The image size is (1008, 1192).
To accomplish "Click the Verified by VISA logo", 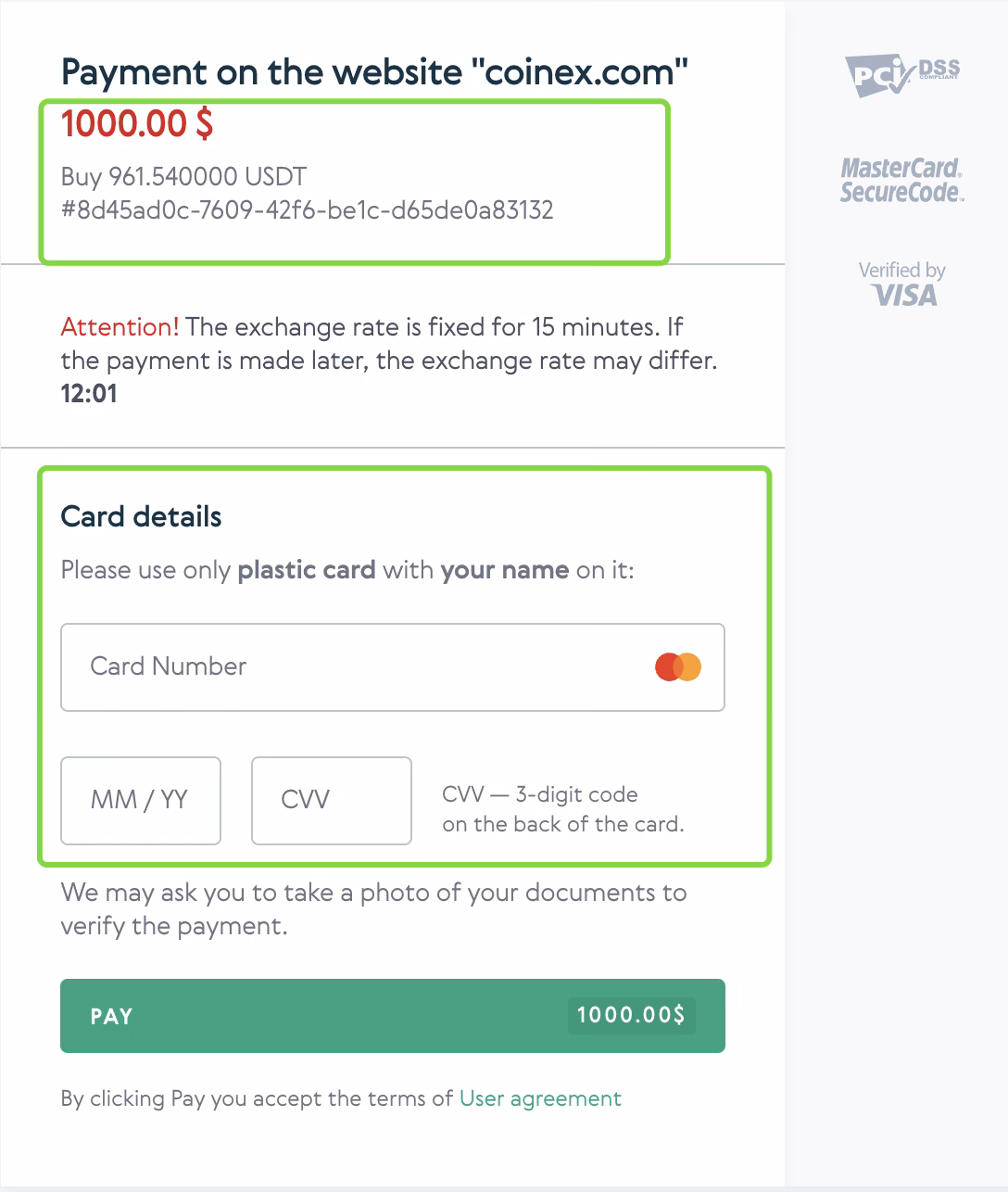I will click(901, 283).
